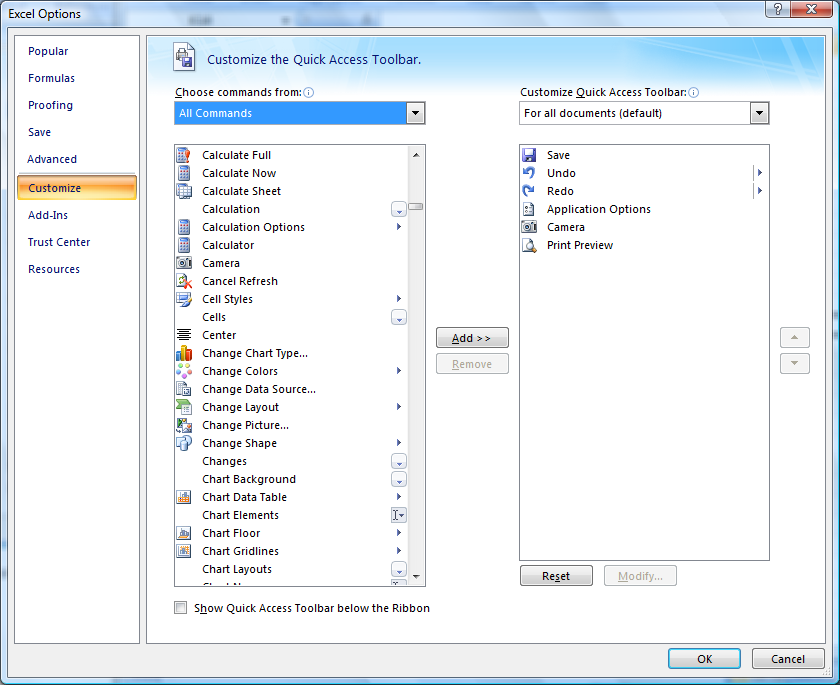This screenshot has height=685, width=840.
Task: Click the Cell Styles icon
Action: tap(184, 299)
